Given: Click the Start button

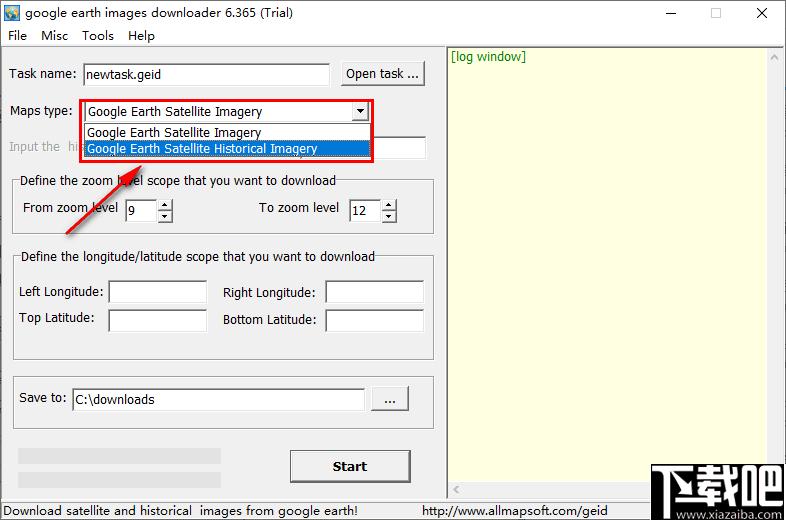Looking at the screenshot, I should coord(350,466).
